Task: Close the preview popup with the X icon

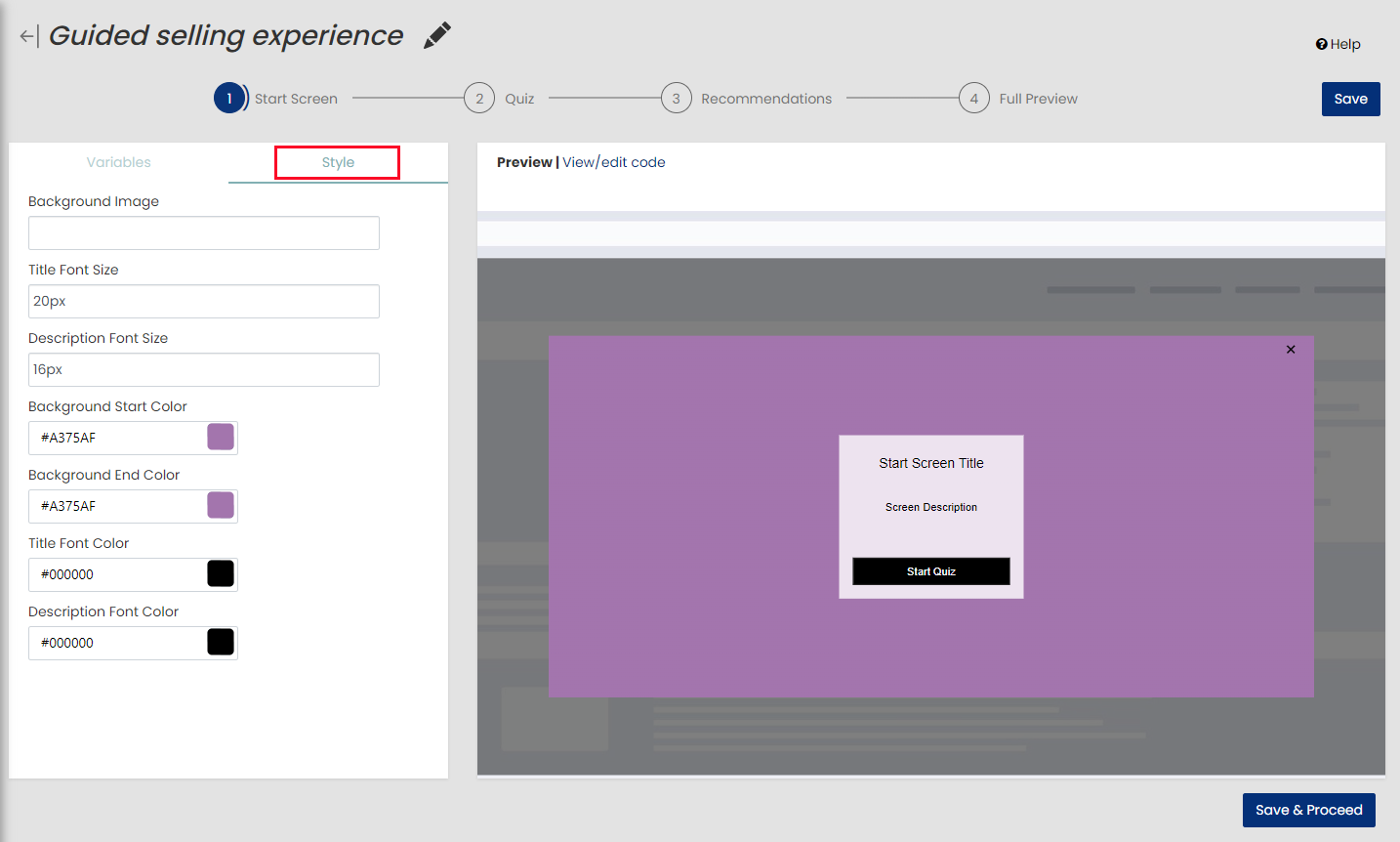Action: (1291, 350)
